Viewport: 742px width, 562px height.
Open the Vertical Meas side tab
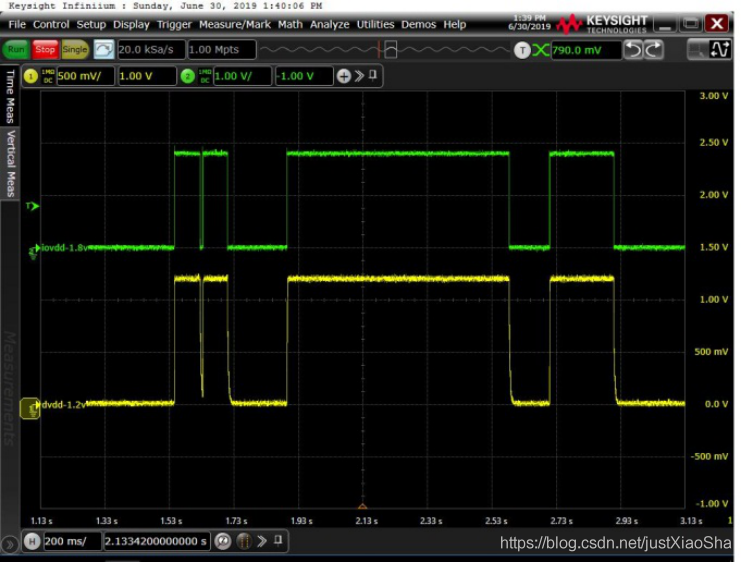pyautogui.click(x=10, y=164)
